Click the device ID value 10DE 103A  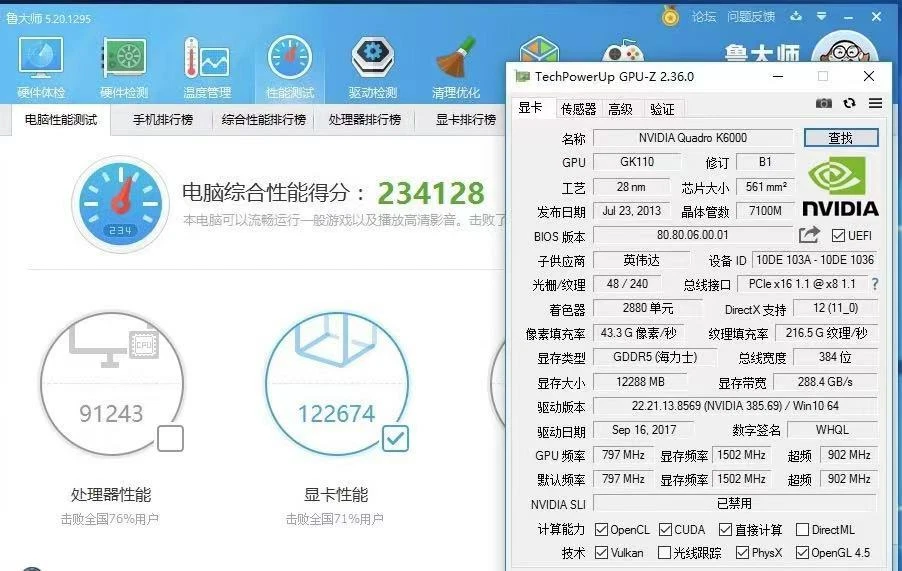click(815, 260)
